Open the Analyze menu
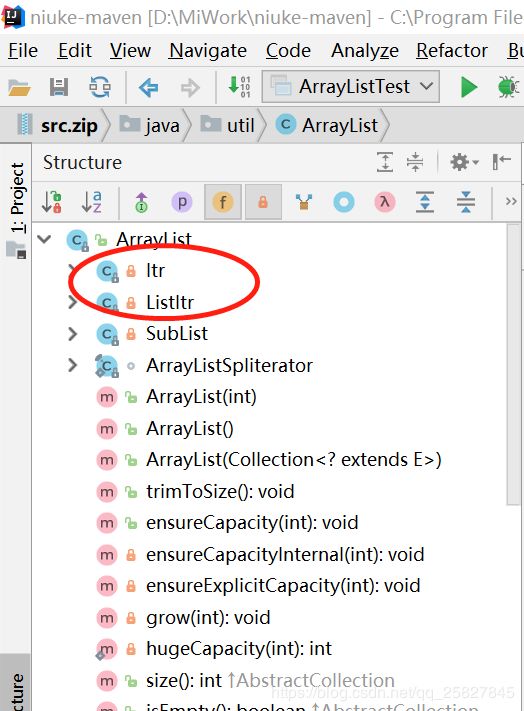This screenshot has height=711, width=524. 365,50
